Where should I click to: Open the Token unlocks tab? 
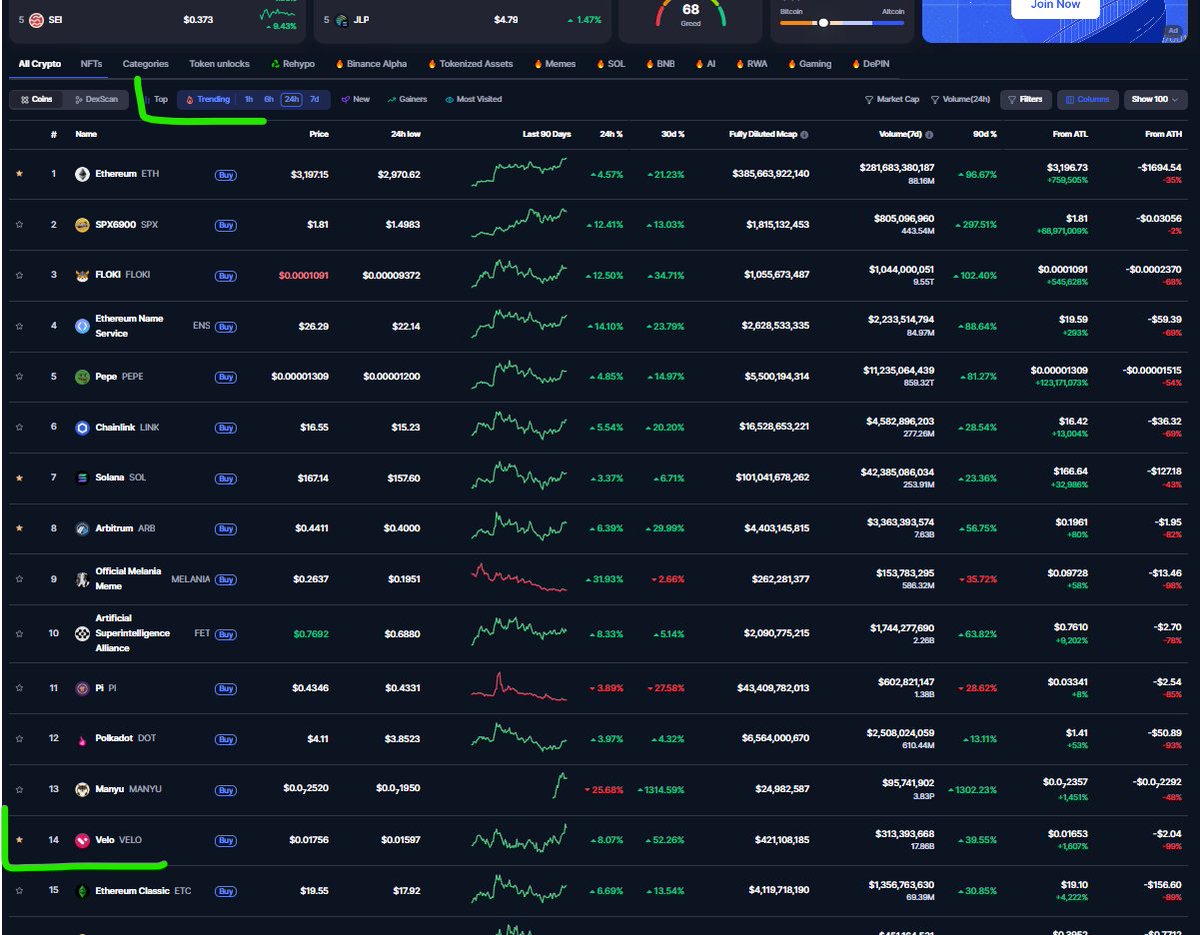point(219,64)
